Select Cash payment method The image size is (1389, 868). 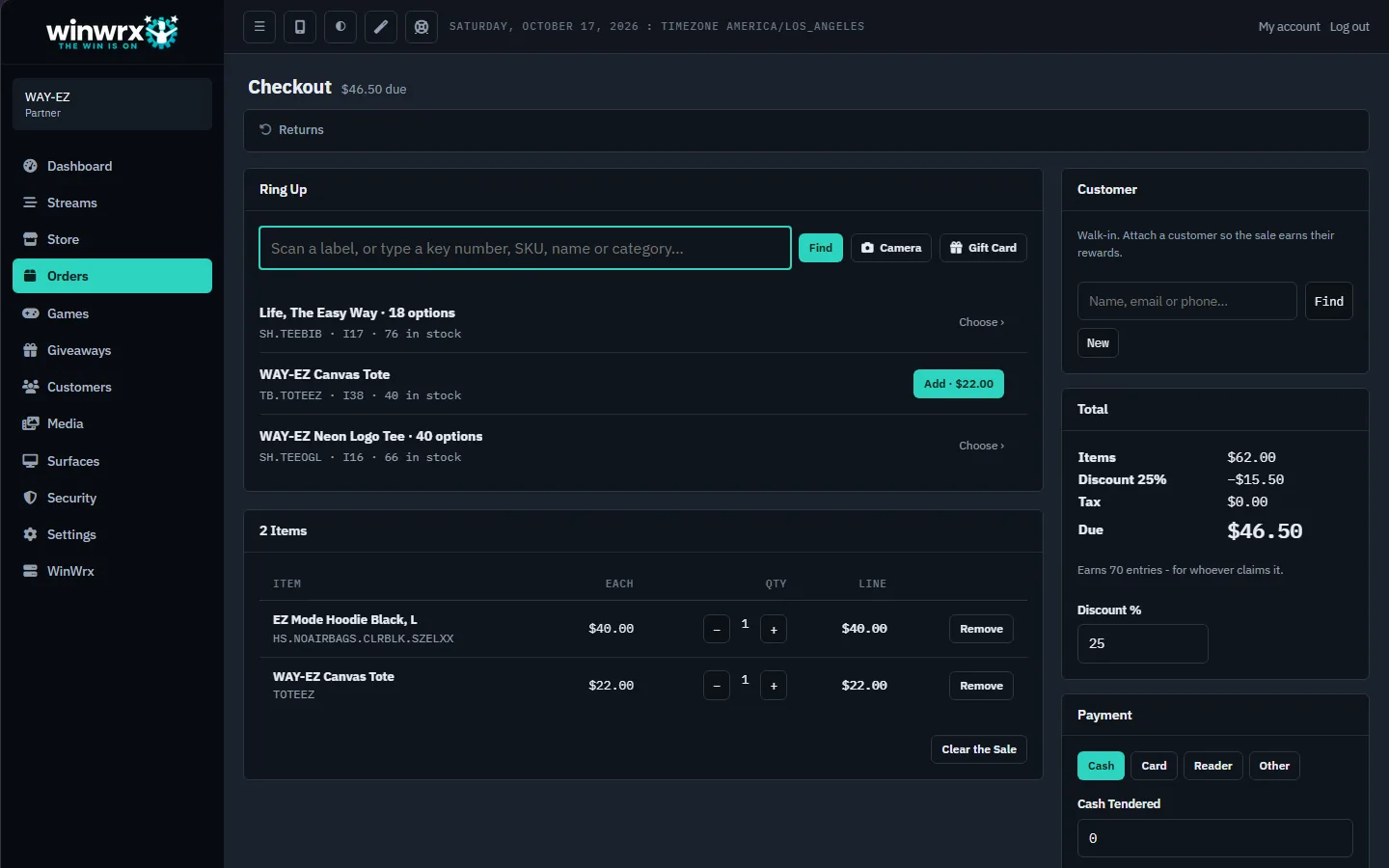1101,766
